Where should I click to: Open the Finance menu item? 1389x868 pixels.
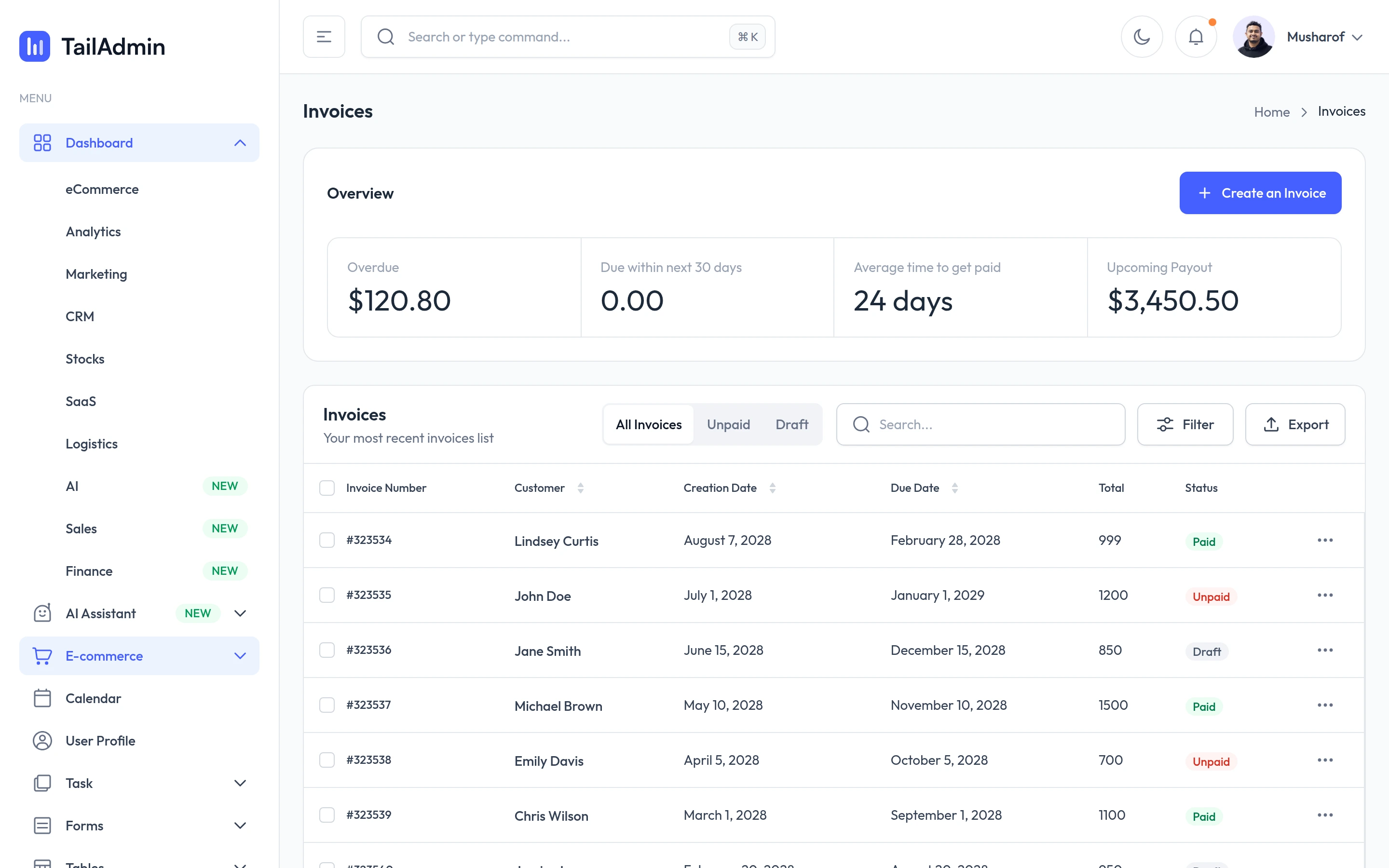pos(89,571)
